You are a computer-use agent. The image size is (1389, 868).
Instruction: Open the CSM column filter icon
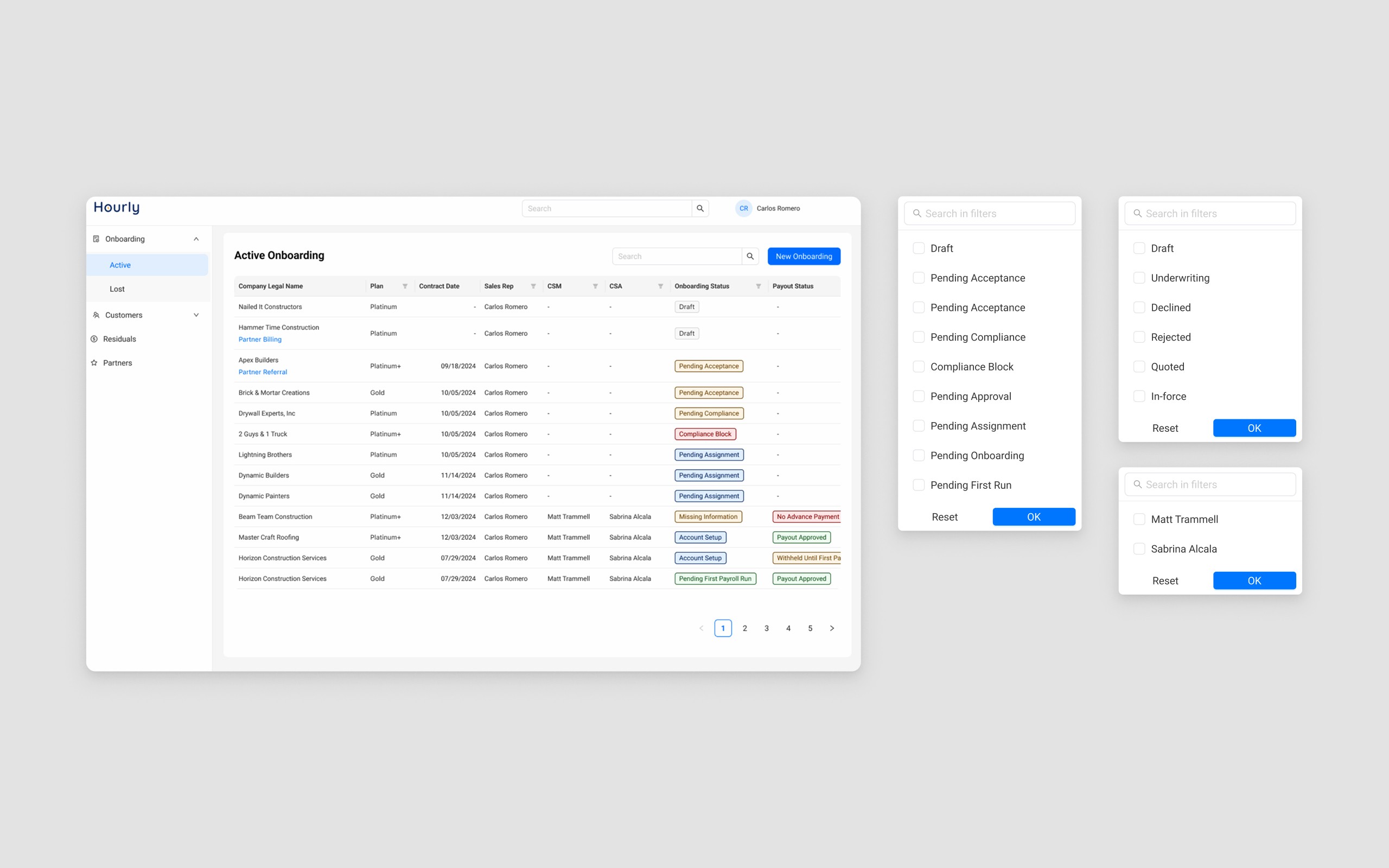tap(595, 286)
